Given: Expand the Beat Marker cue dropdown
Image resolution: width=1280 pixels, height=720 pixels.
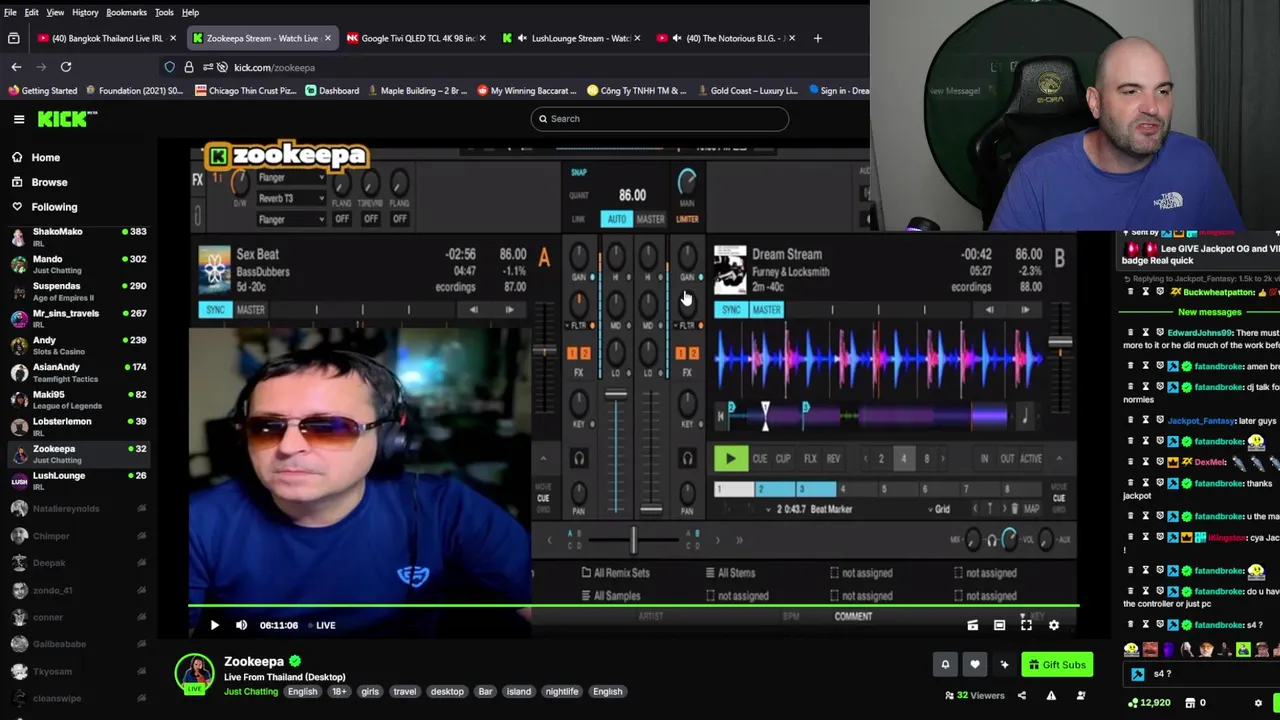Looking at the screenshot, I should point(769,509).
